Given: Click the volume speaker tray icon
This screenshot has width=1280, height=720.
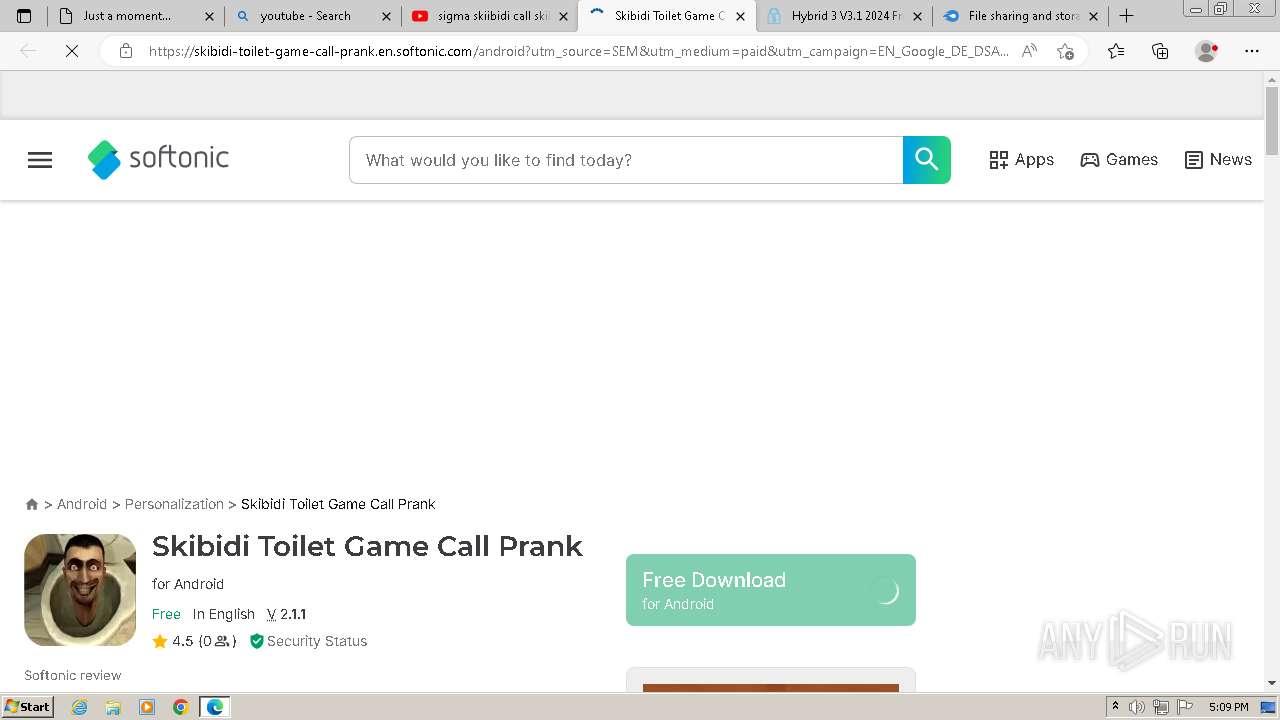Looking at the screenshot, I should [1137, 707].
